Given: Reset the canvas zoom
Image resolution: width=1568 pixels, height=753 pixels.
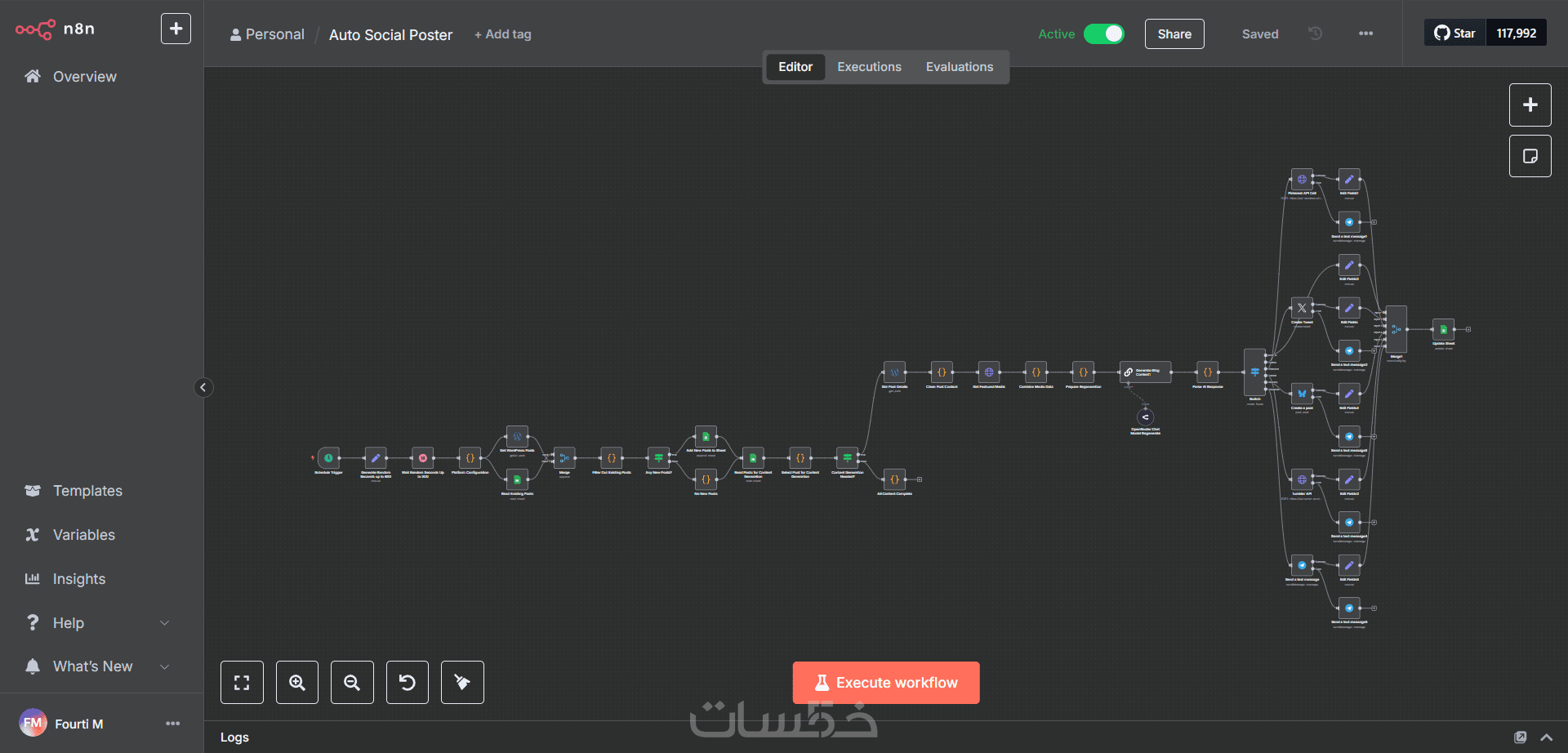Looking at the screenshot, I should point(408,683).
